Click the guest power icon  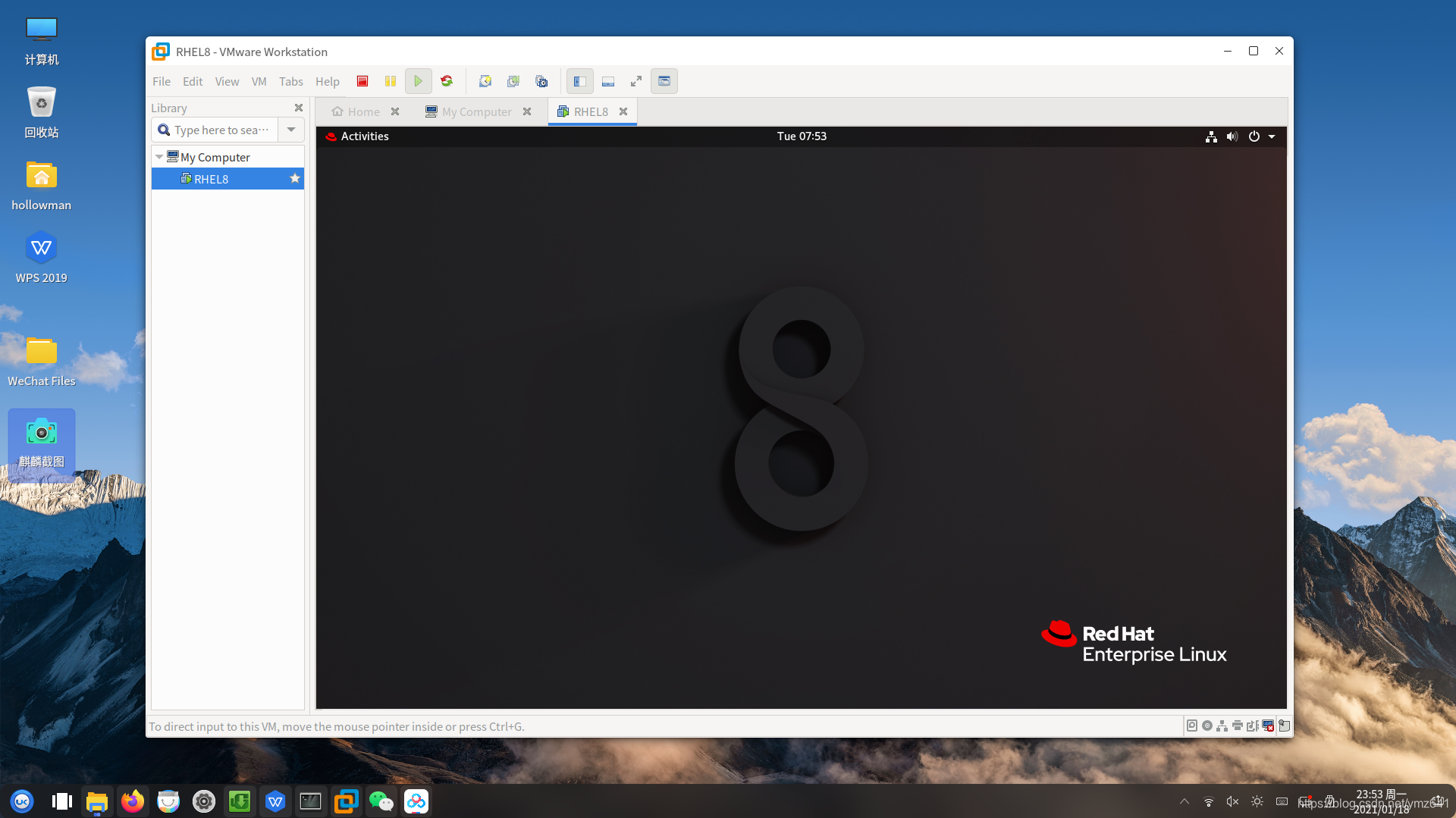click(1254, 136)
